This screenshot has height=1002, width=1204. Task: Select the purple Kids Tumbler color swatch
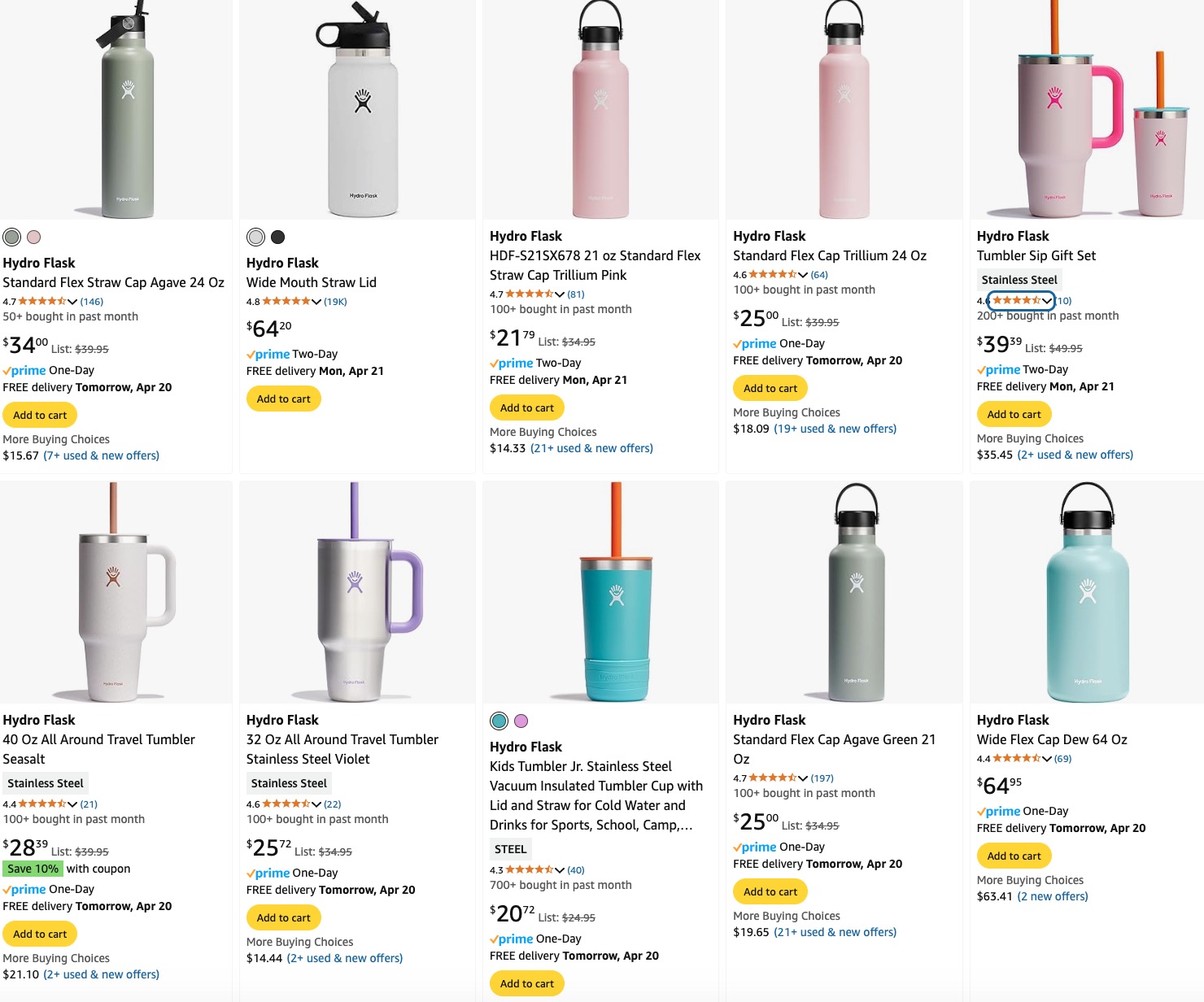pyautogui.click(x=521, y=721)
